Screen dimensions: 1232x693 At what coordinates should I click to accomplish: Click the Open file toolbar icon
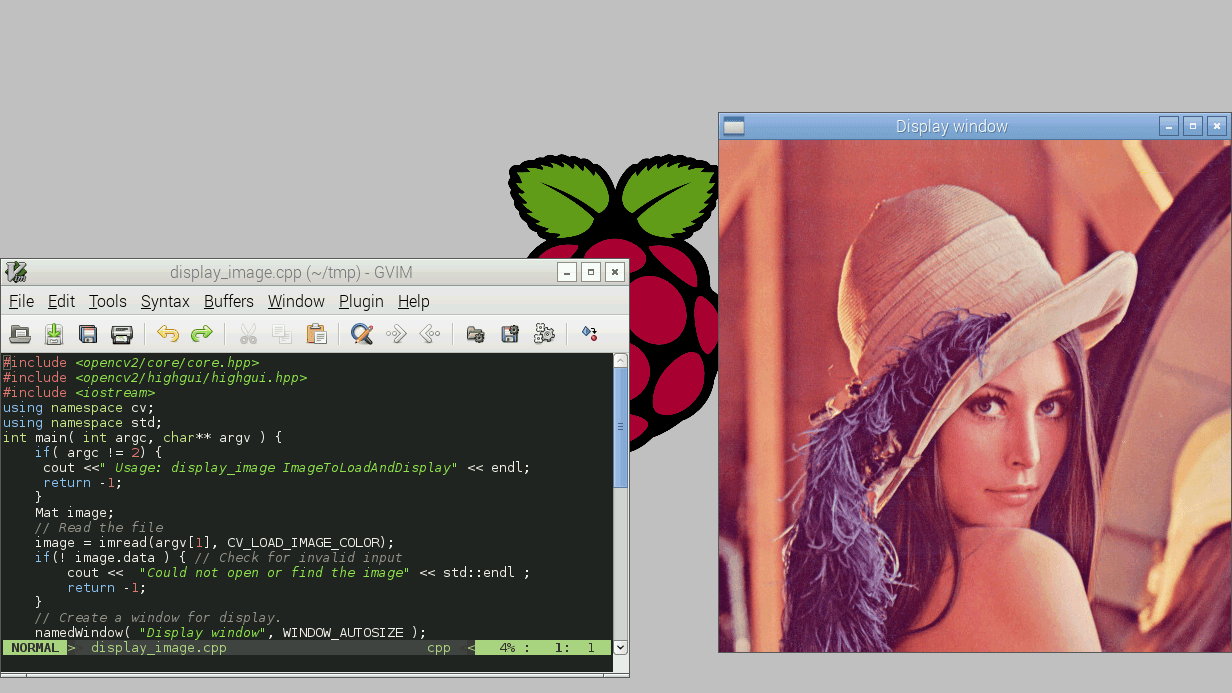(20, 334)
